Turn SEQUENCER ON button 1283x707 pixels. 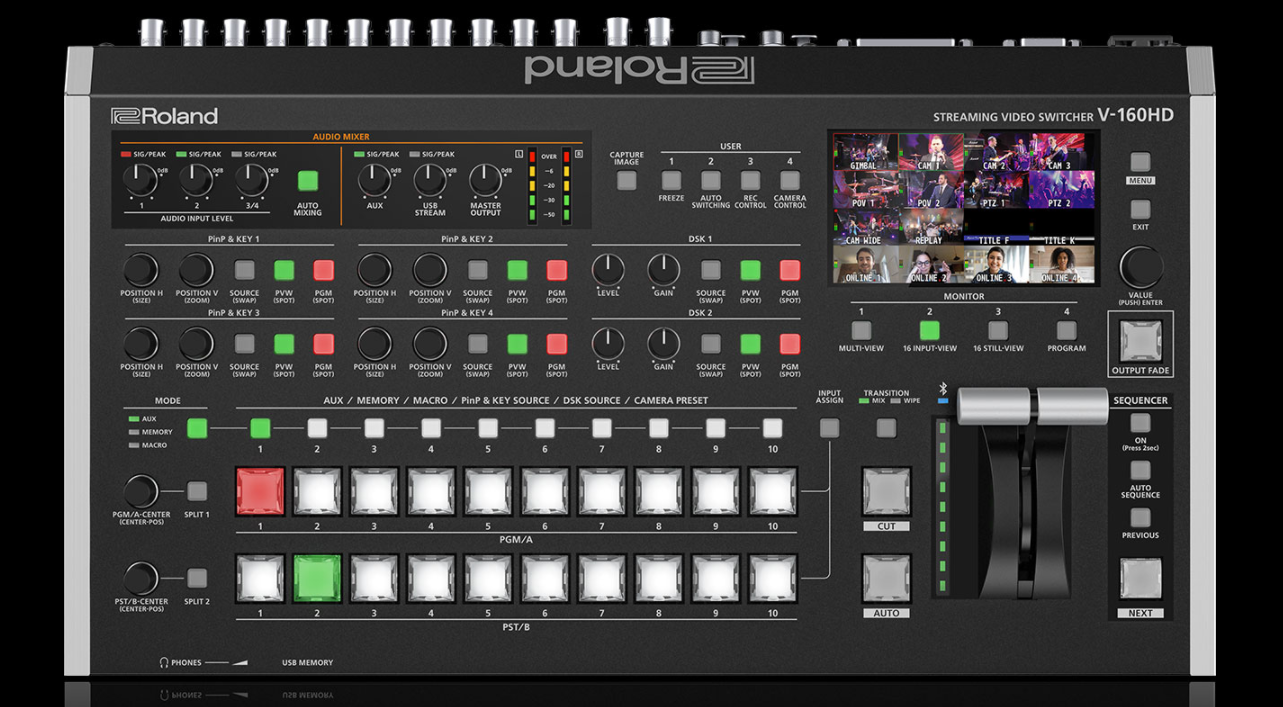click(1140, 423)
